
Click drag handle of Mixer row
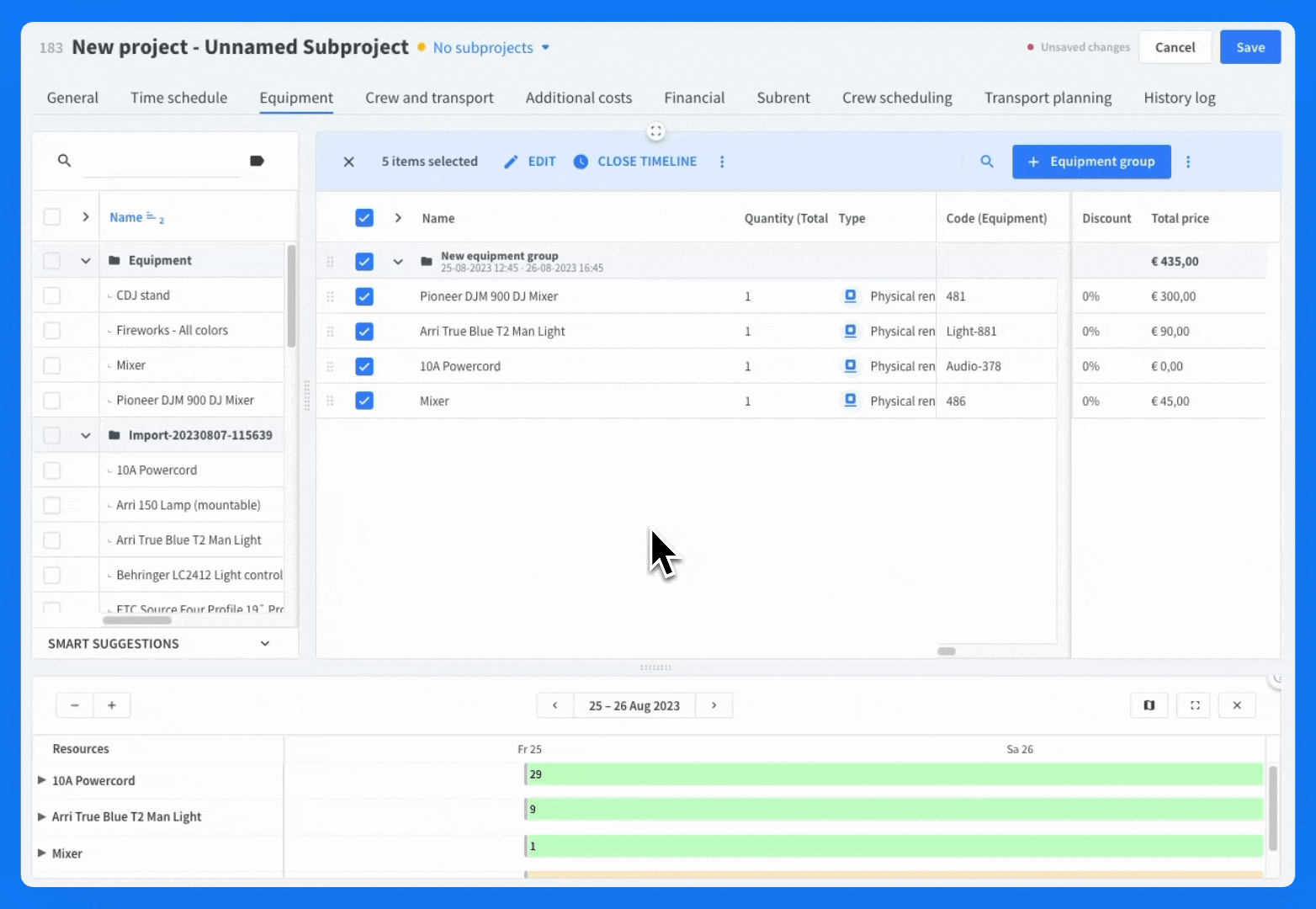330,401
